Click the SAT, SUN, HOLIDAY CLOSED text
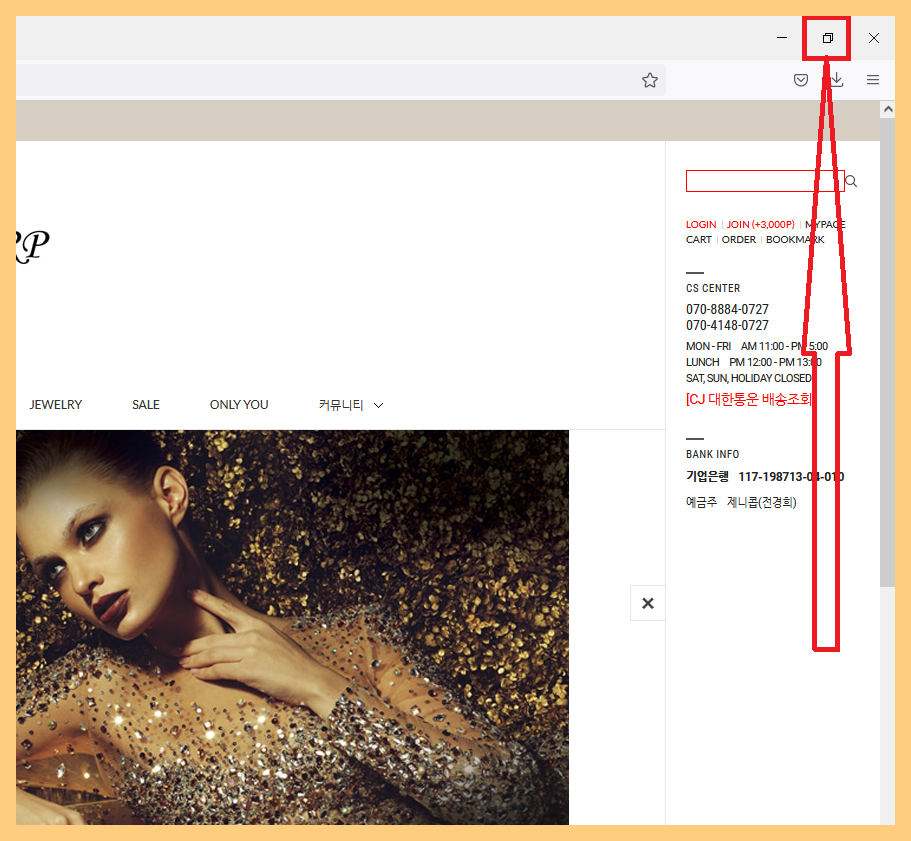 coord(749,378)
